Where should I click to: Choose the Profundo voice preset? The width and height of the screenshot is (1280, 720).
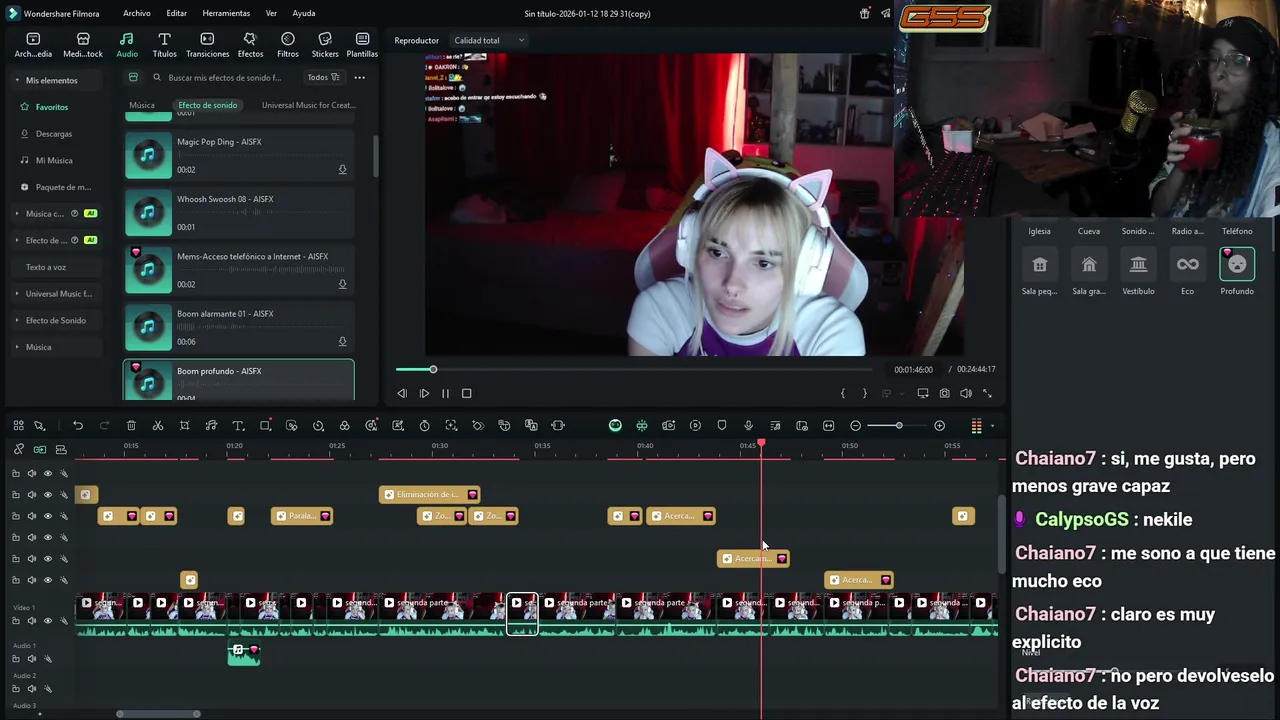1237,264
